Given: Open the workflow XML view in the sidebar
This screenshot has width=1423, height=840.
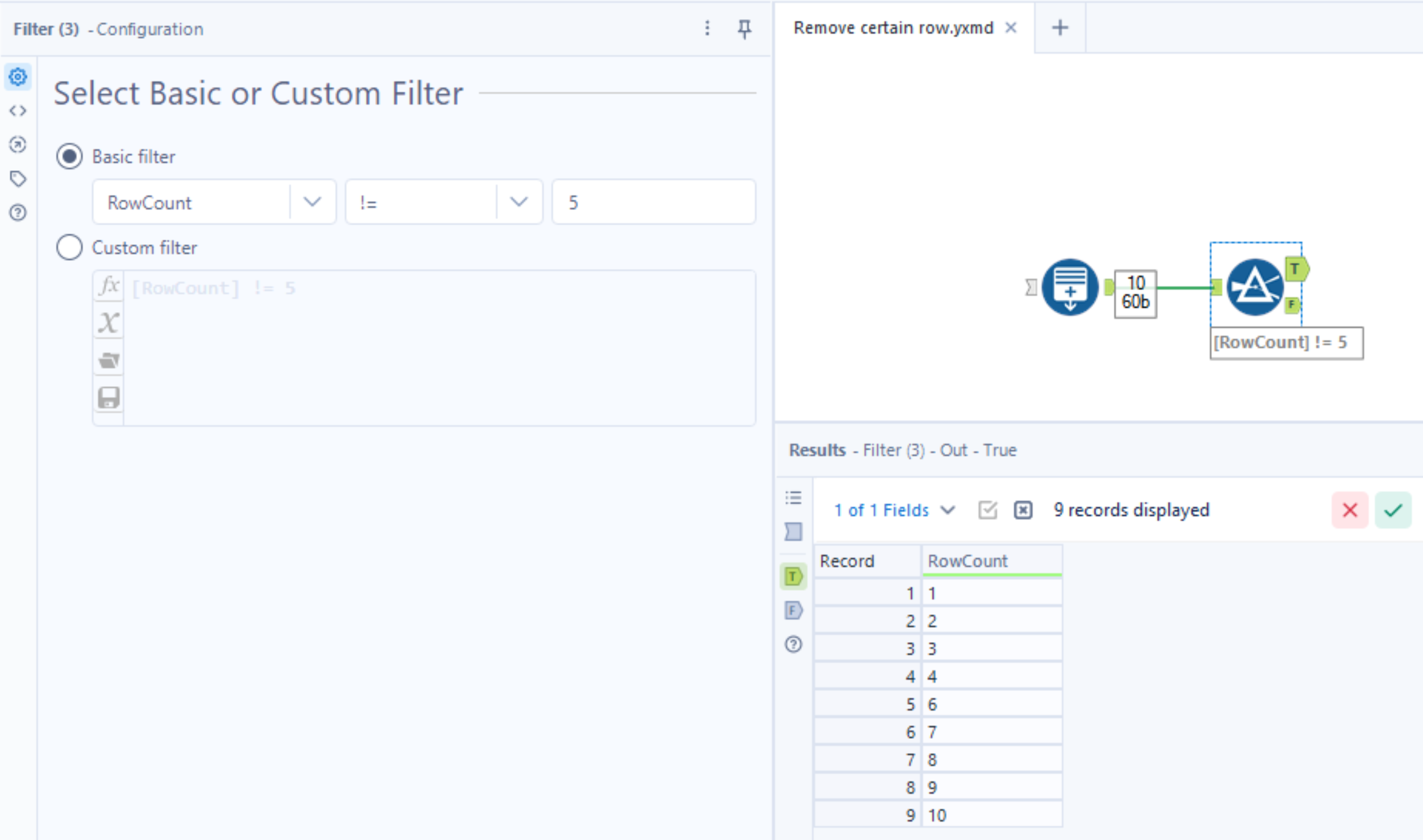Looking at the screenshot, I should click(x=18, y=110).
